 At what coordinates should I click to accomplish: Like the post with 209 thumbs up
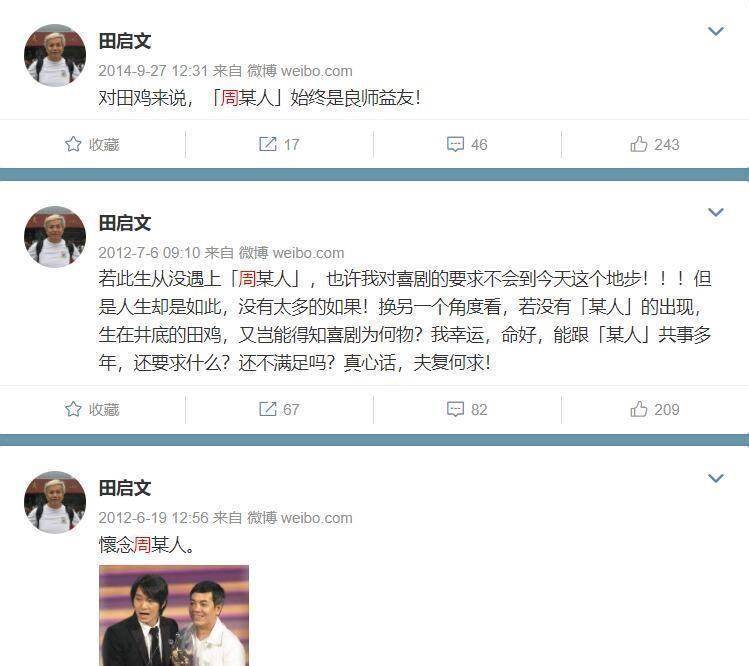pos(639,409)
